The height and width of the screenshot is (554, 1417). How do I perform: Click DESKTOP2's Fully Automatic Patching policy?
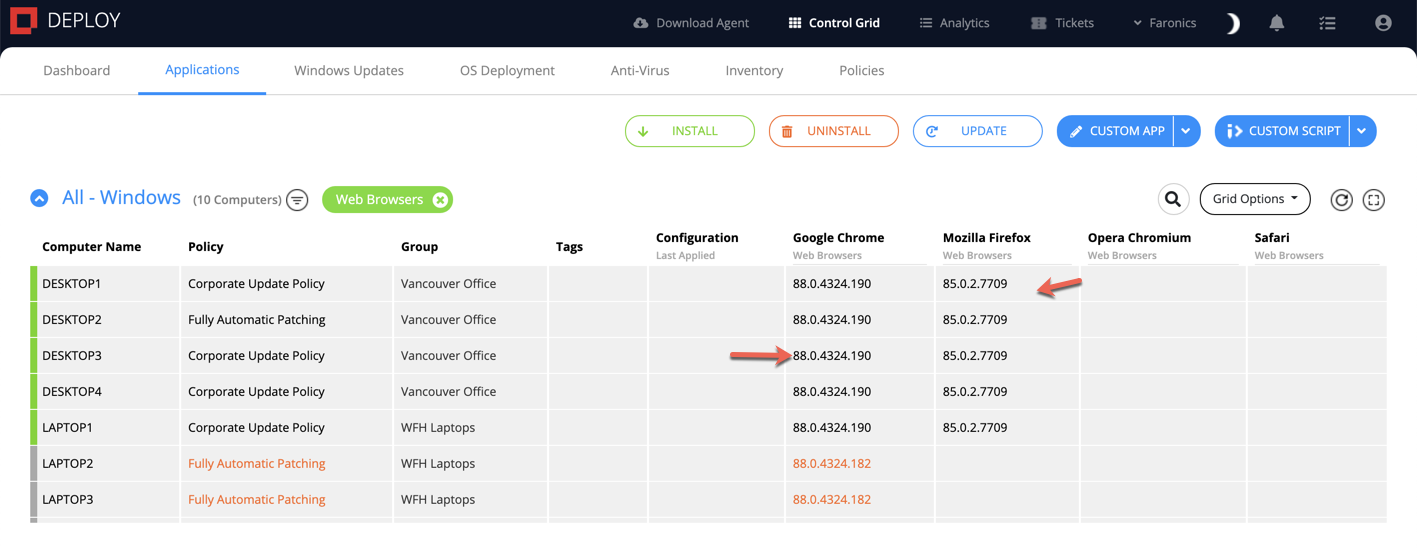[257, 320]
